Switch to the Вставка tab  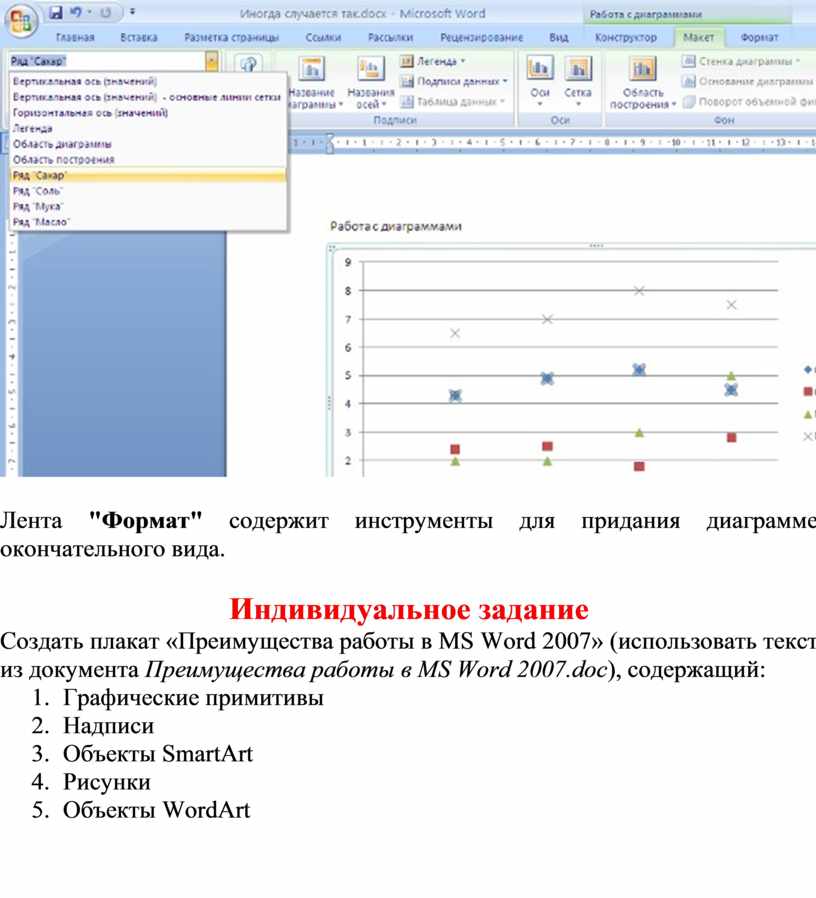[x=139, y=37]
